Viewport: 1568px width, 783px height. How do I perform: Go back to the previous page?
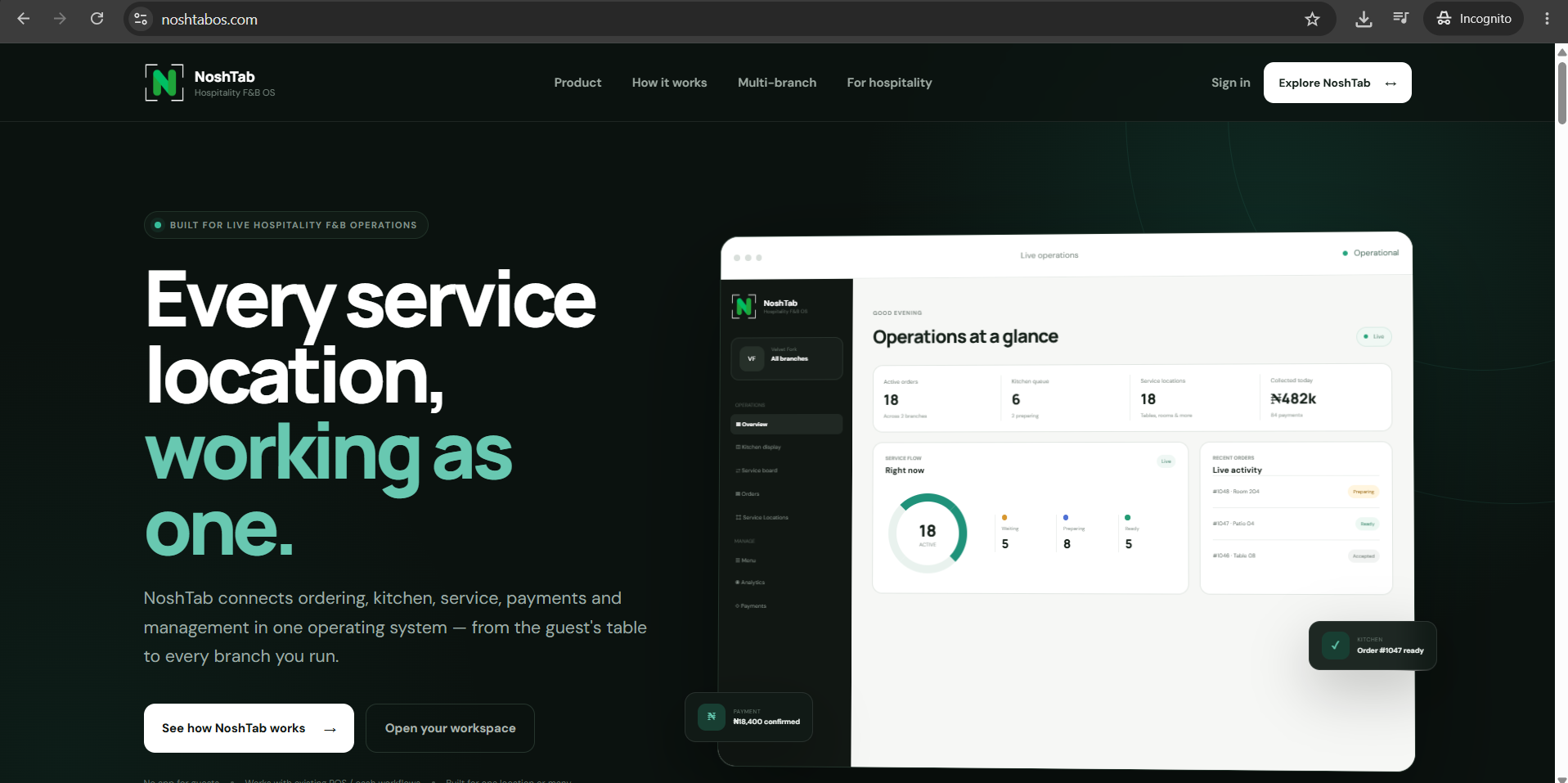(x=23, y=19)
